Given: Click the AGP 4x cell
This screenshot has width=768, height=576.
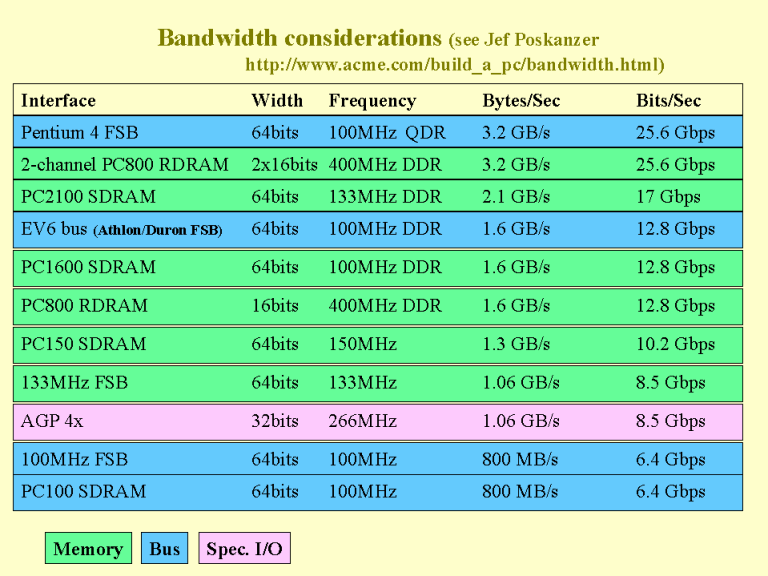Looking at the screenshot, I should [52, 421].
